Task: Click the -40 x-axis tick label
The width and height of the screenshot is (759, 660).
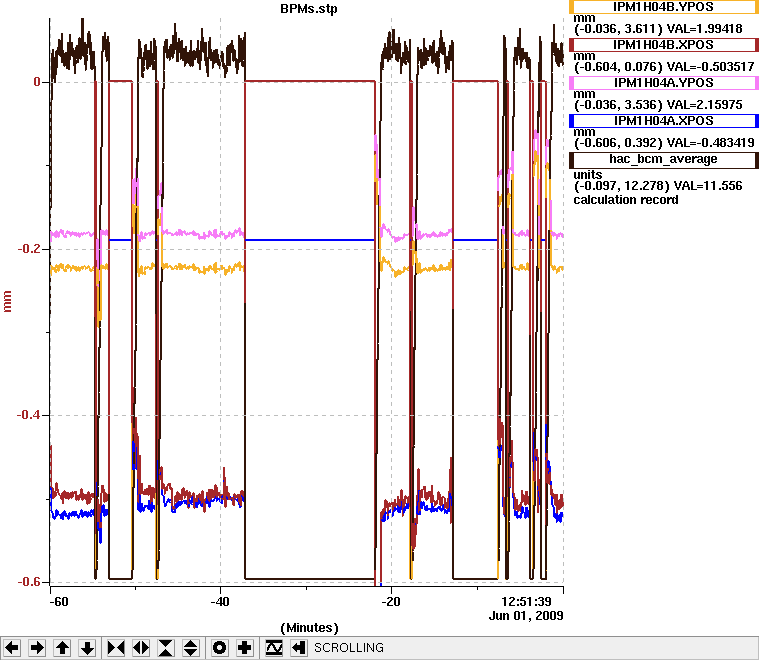Action: point(220,602)
